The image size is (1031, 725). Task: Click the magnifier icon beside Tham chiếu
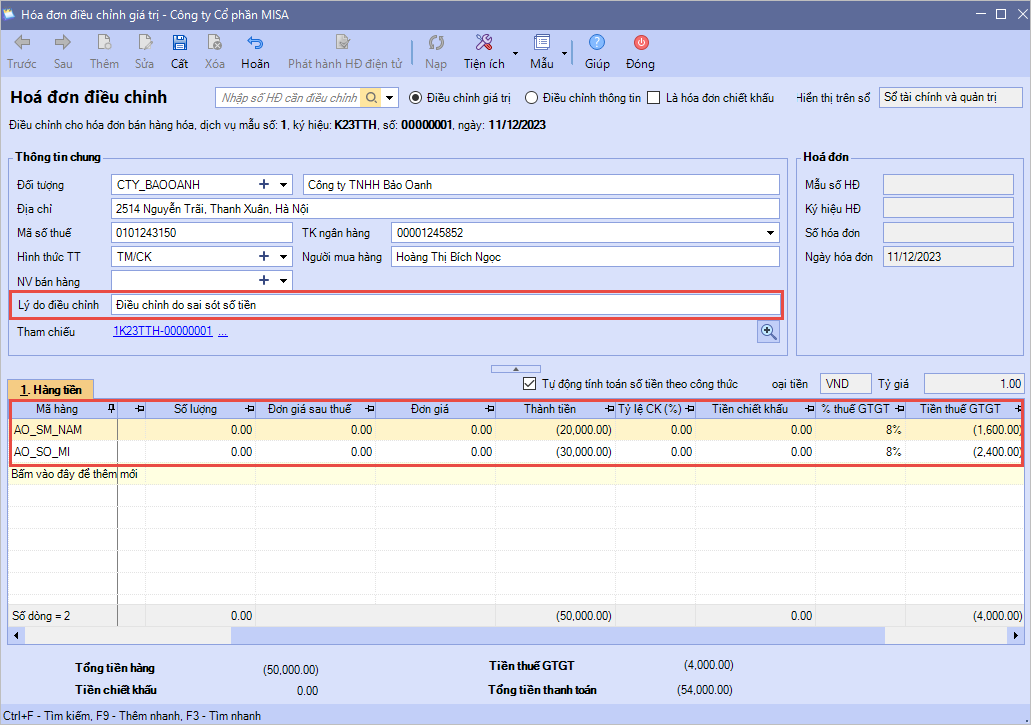pos(768,332)
